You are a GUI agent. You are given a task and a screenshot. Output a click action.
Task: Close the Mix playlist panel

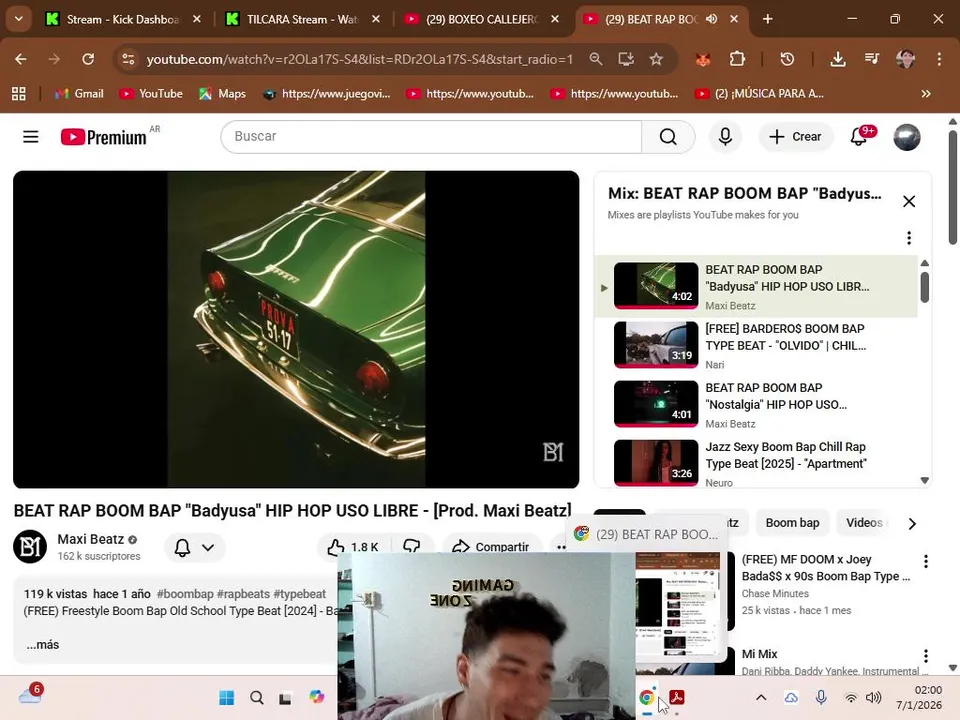[909, 201]
